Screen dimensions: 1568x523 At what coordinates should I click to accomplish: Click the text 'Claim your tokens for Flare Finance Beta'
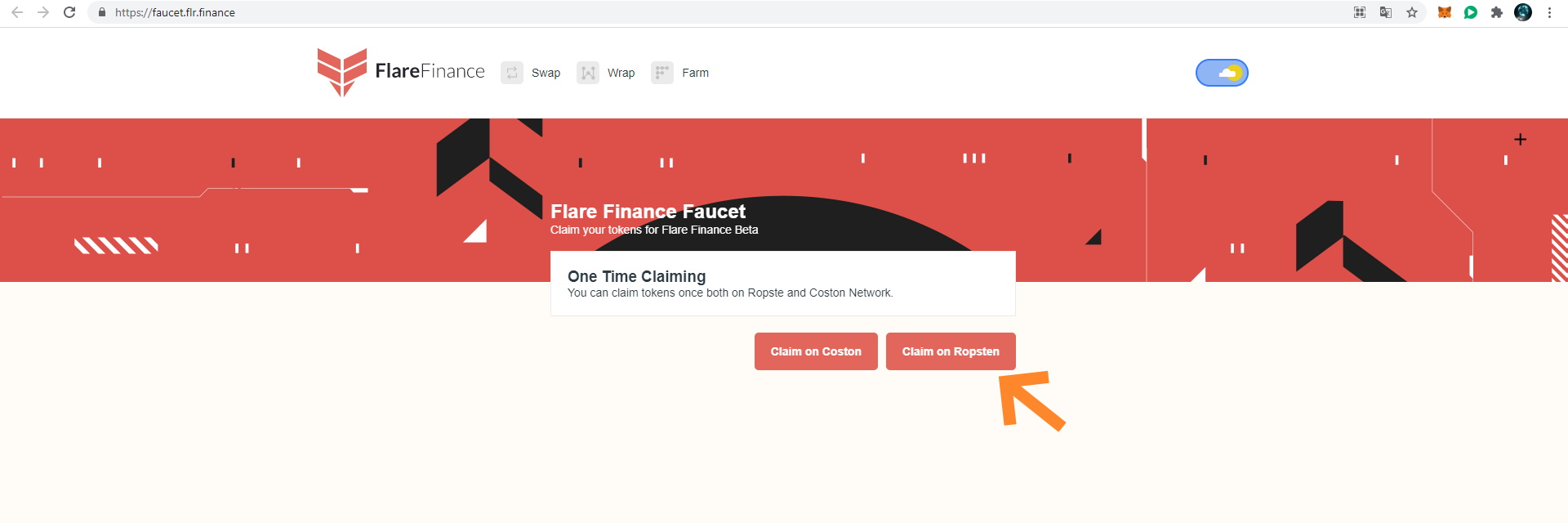pyautogui.click(x=654, y=230)
